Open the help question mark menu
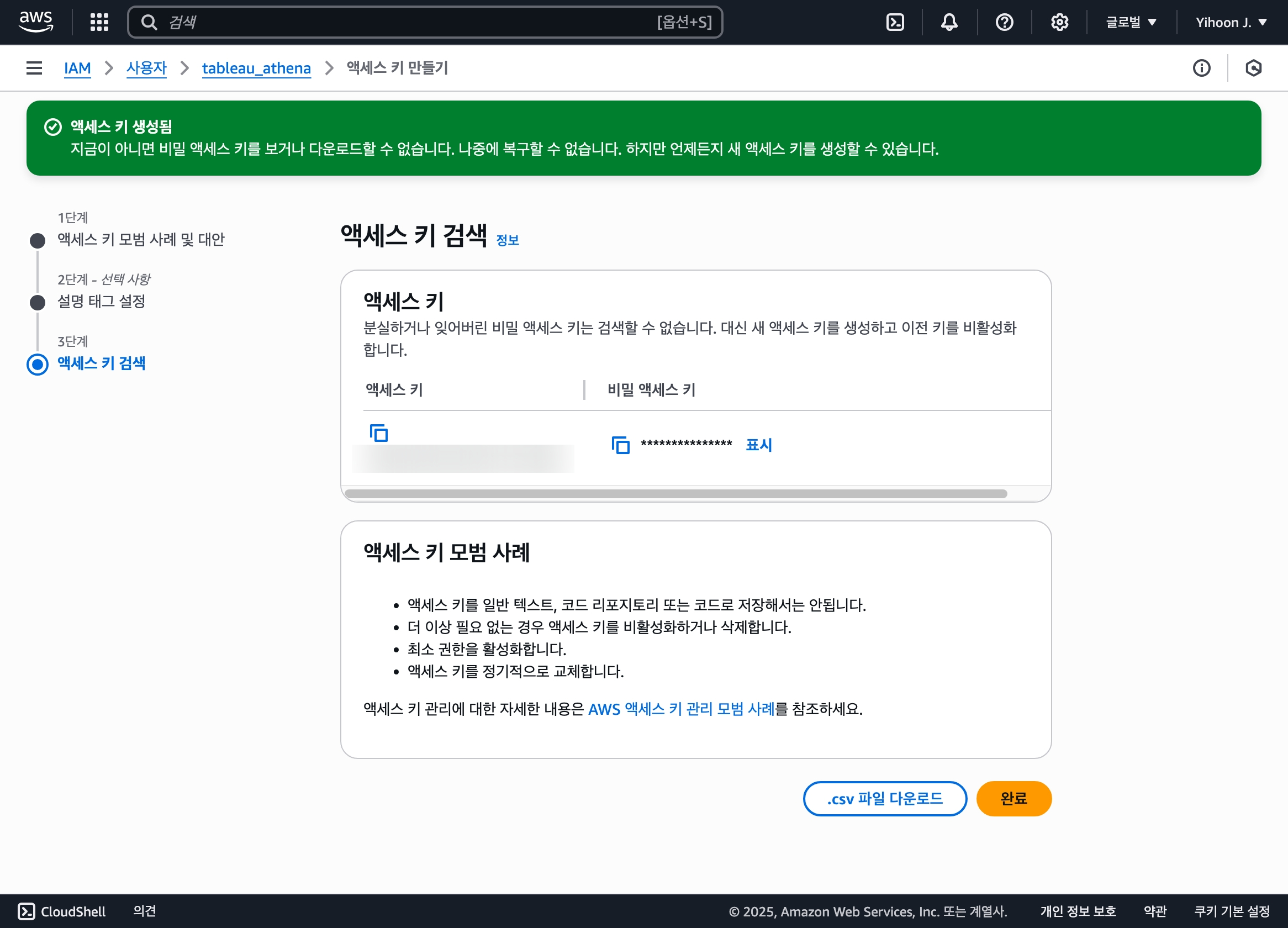The image size is (1288, 928). [x=1004, y=22]
